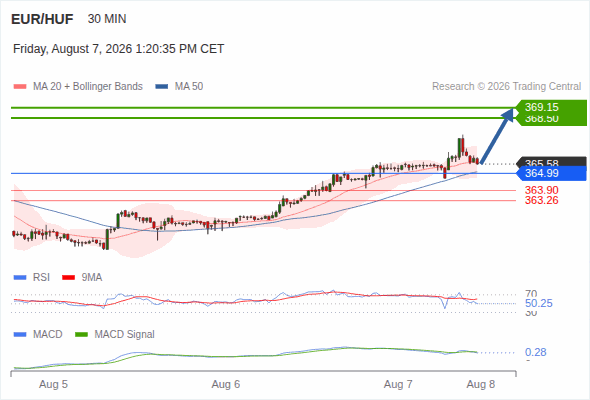This screenshot has height=400, width=590.
Task: Click the EUR/HUF pair title
Action: 42,19
